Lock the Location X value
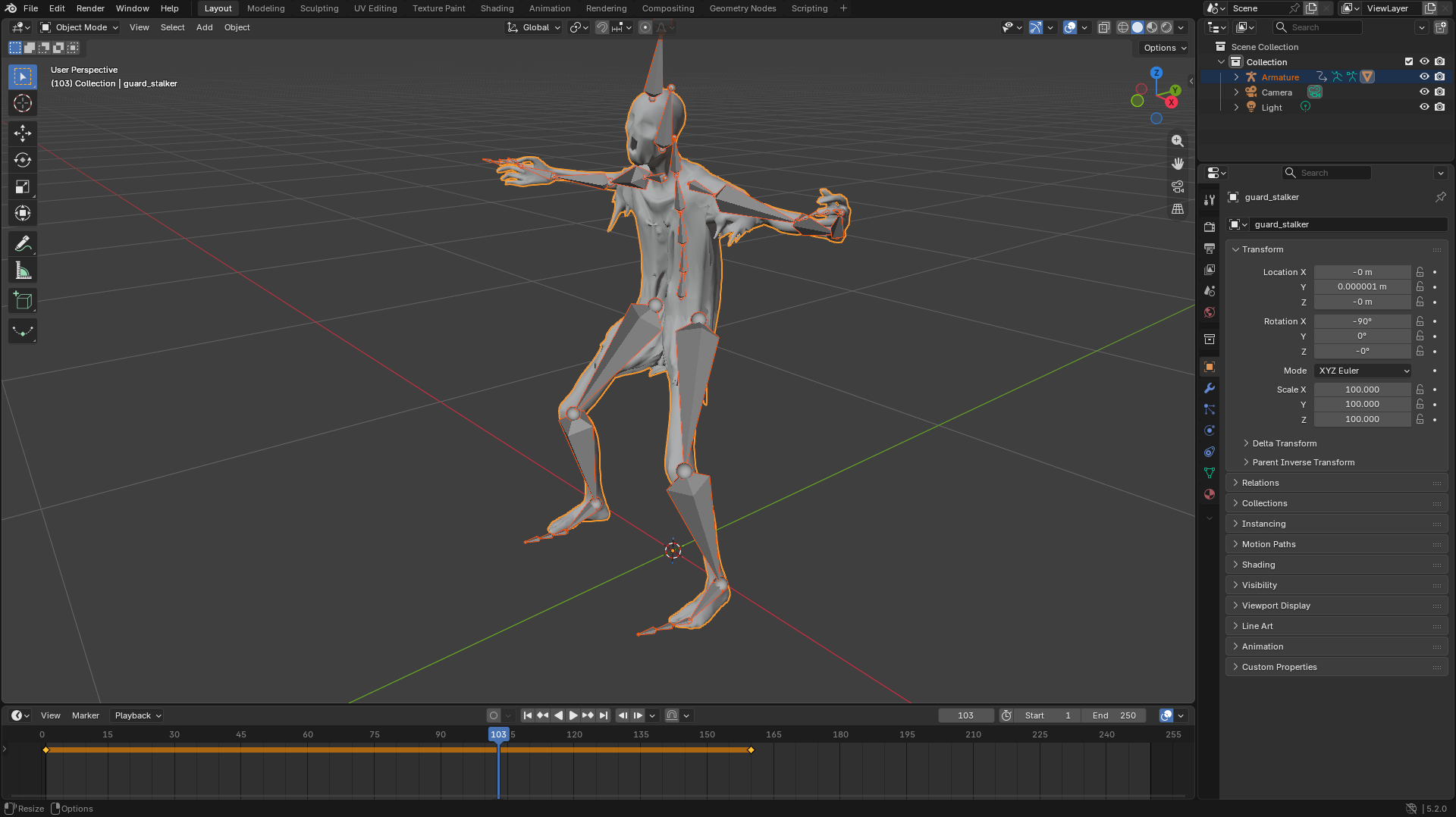Screen dimensions: 1456x817 (1420, 272)
